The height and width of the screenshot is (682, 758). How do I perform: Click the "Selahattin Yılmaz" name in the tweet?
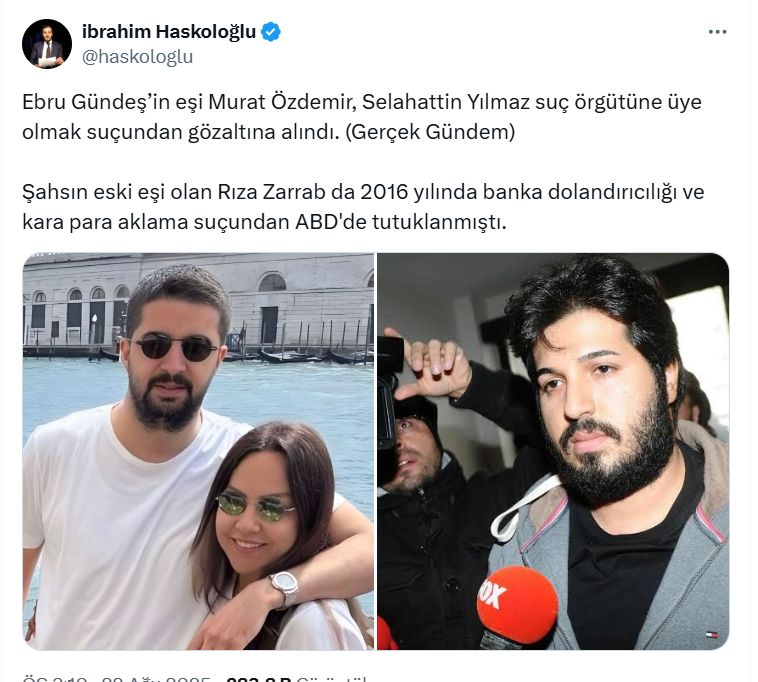446,102
